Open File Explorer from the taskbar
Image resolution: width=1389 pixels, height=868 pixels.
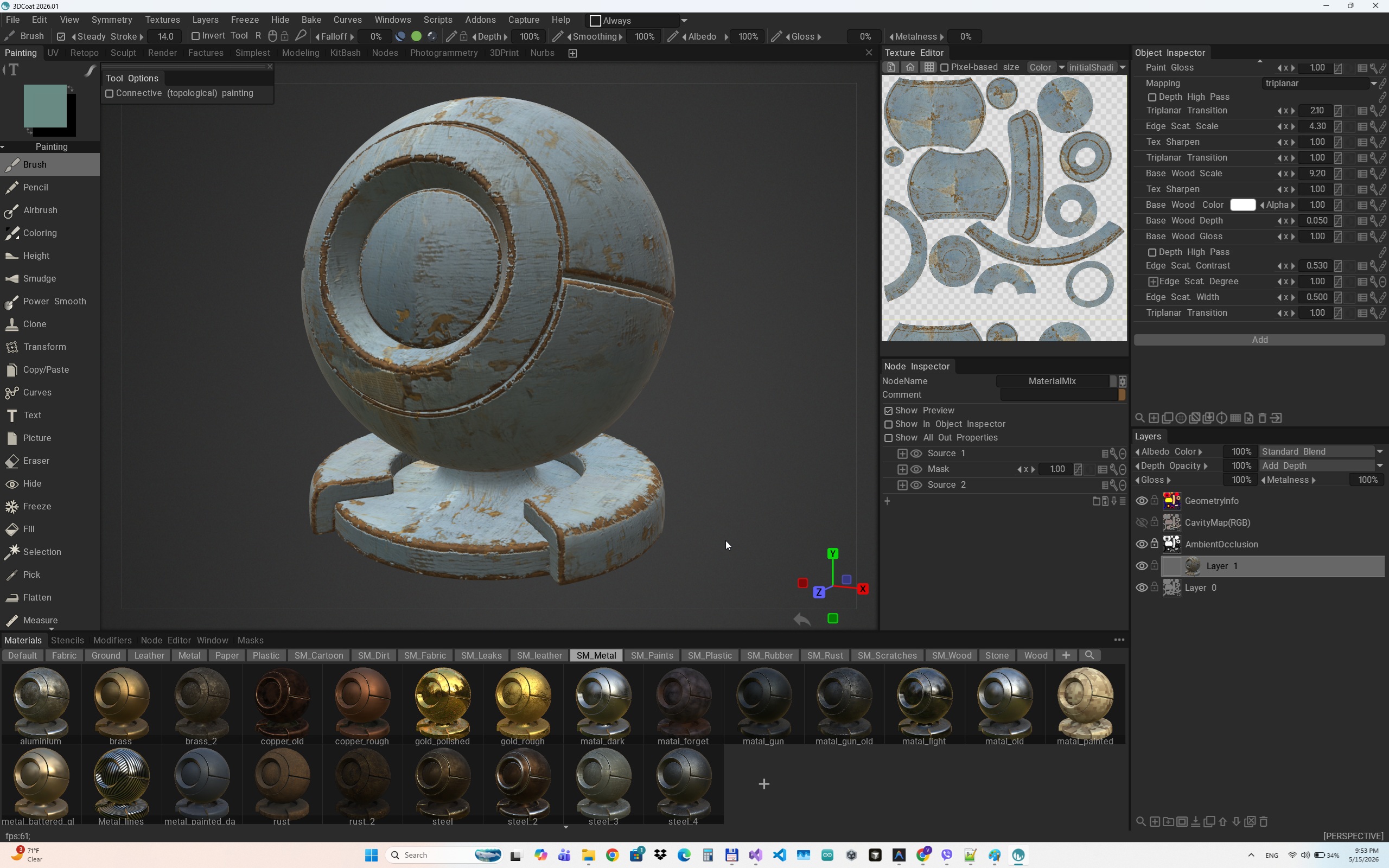point(588,856)
